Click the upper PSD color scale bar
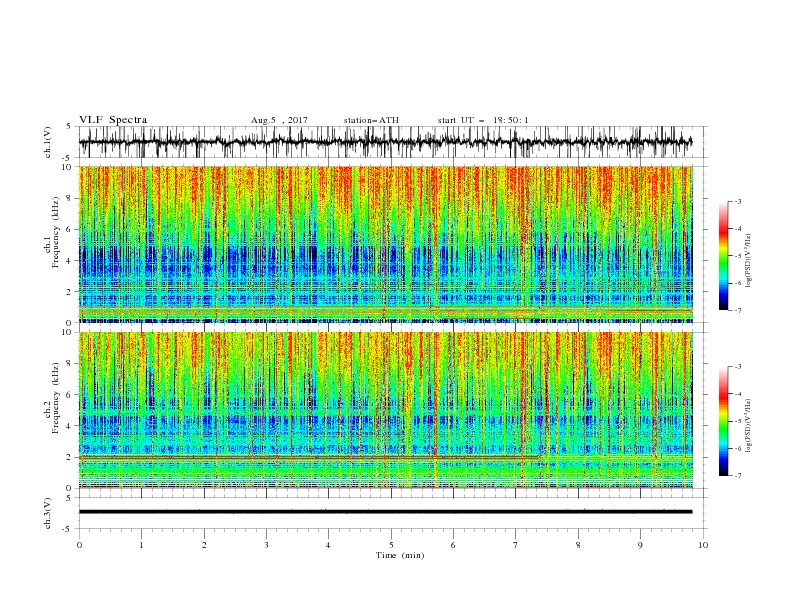The height and width of the screenshot is (612, 792). tap(723, 256)
